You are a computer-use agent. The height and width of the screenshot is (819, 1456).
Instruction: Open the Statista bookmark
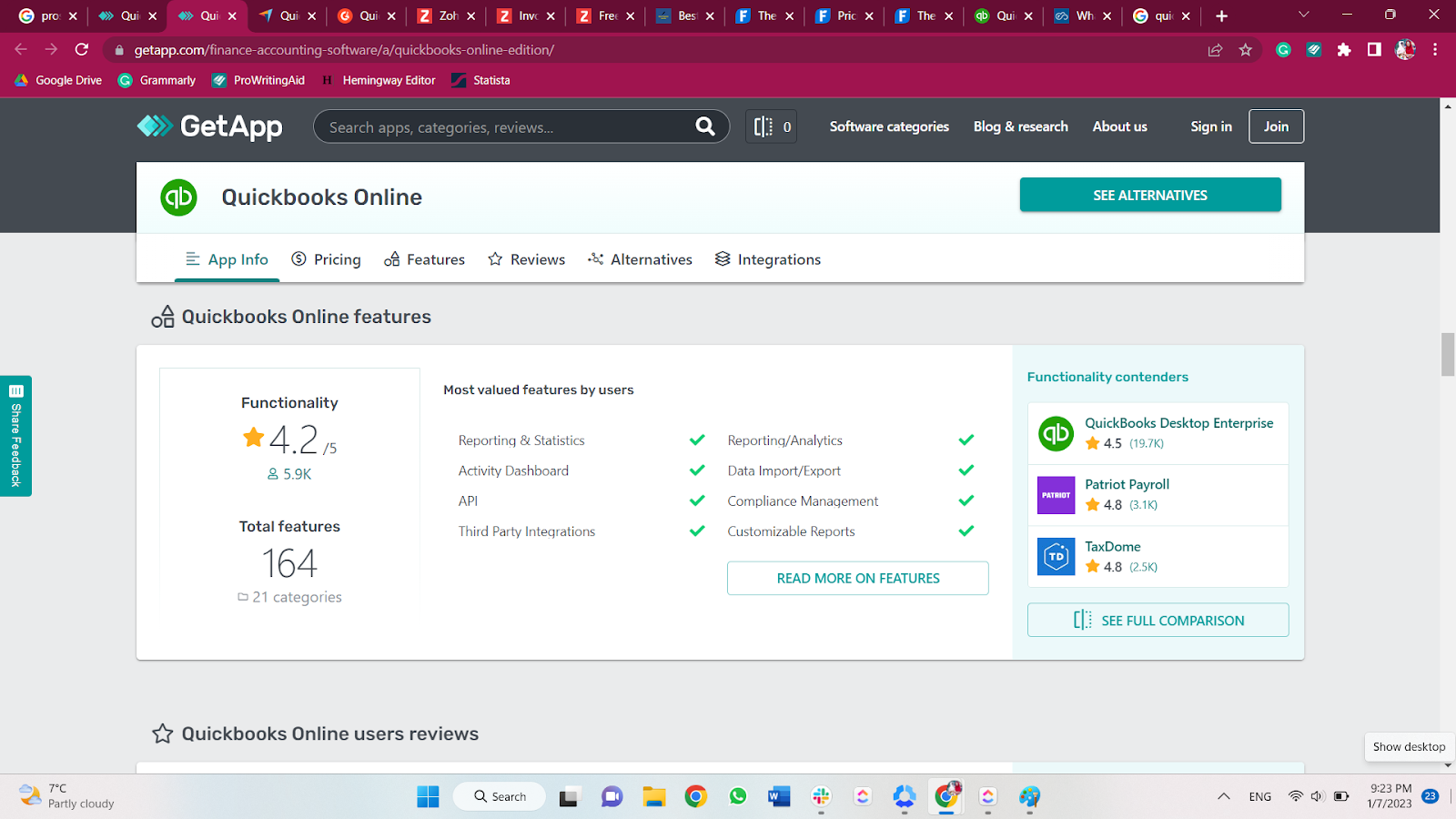(481, 80)
